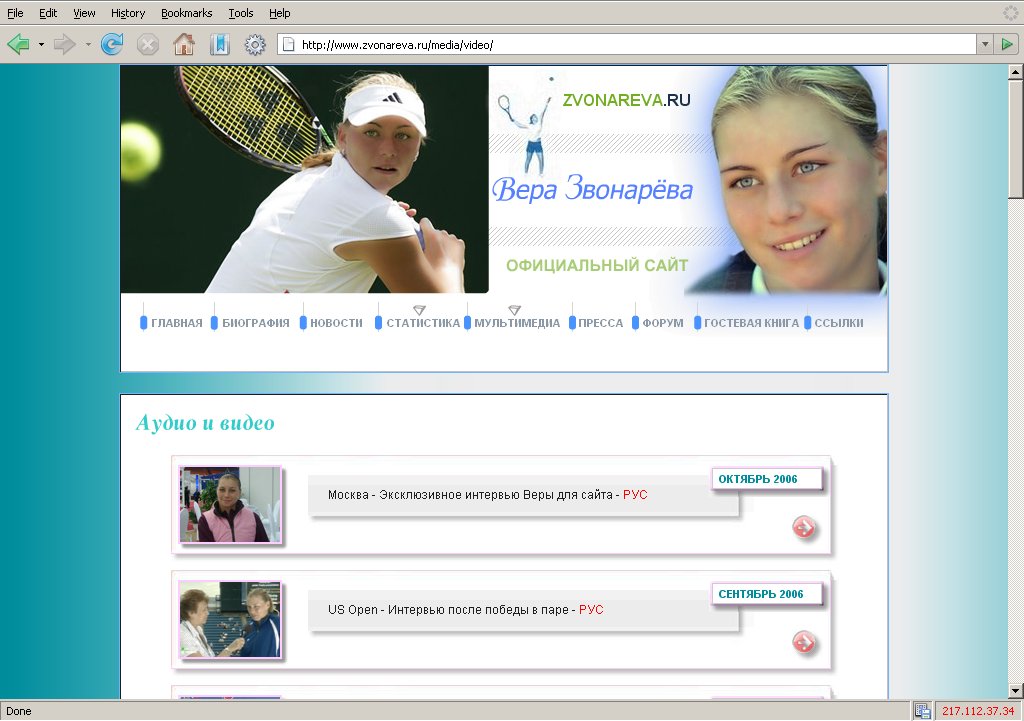
Task: Open the ССЫЛКИ page
Action: coord(839,323)
